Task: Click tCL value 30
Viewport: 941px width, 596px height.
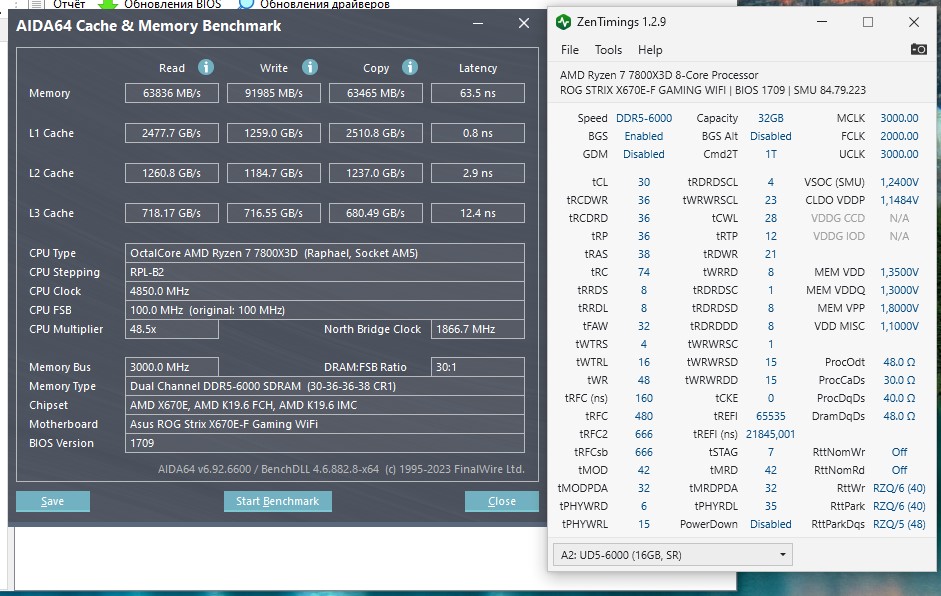Action: click(644, 182)
